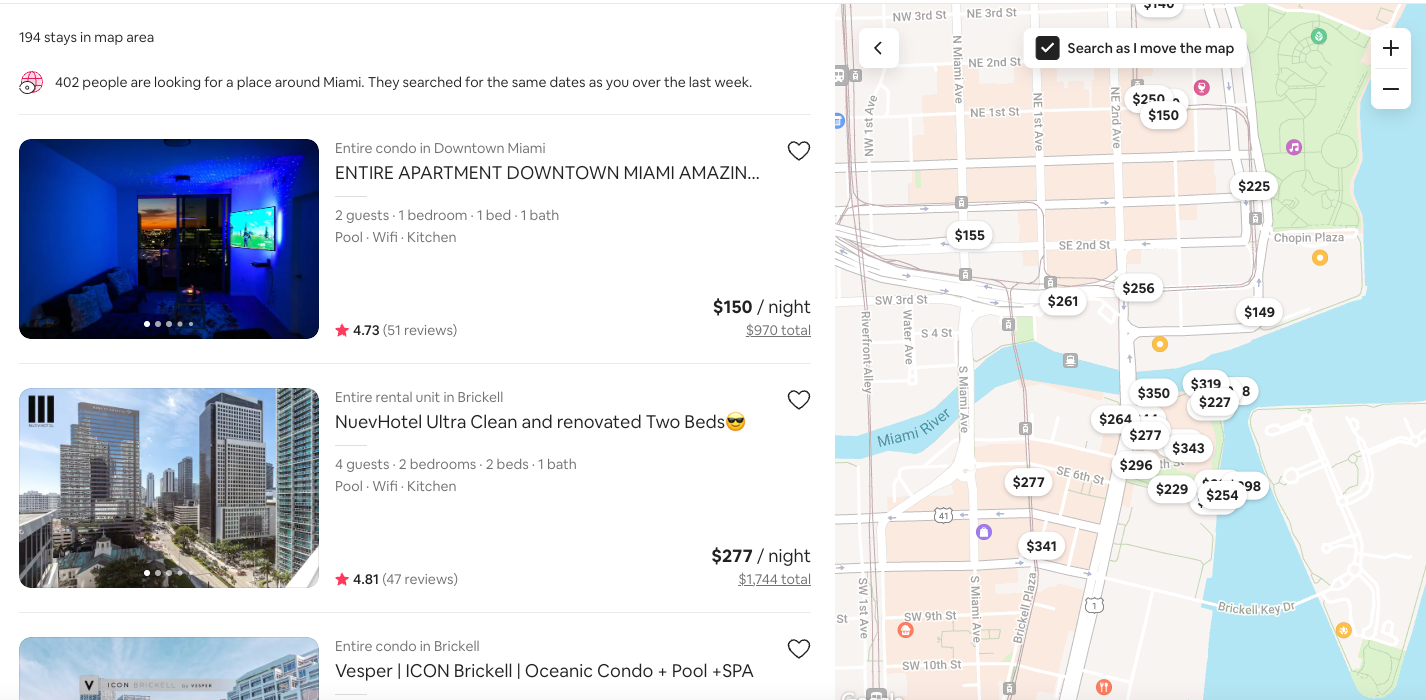Open the blue-lit apartment photo thumbnail

(x=169, y=239)
